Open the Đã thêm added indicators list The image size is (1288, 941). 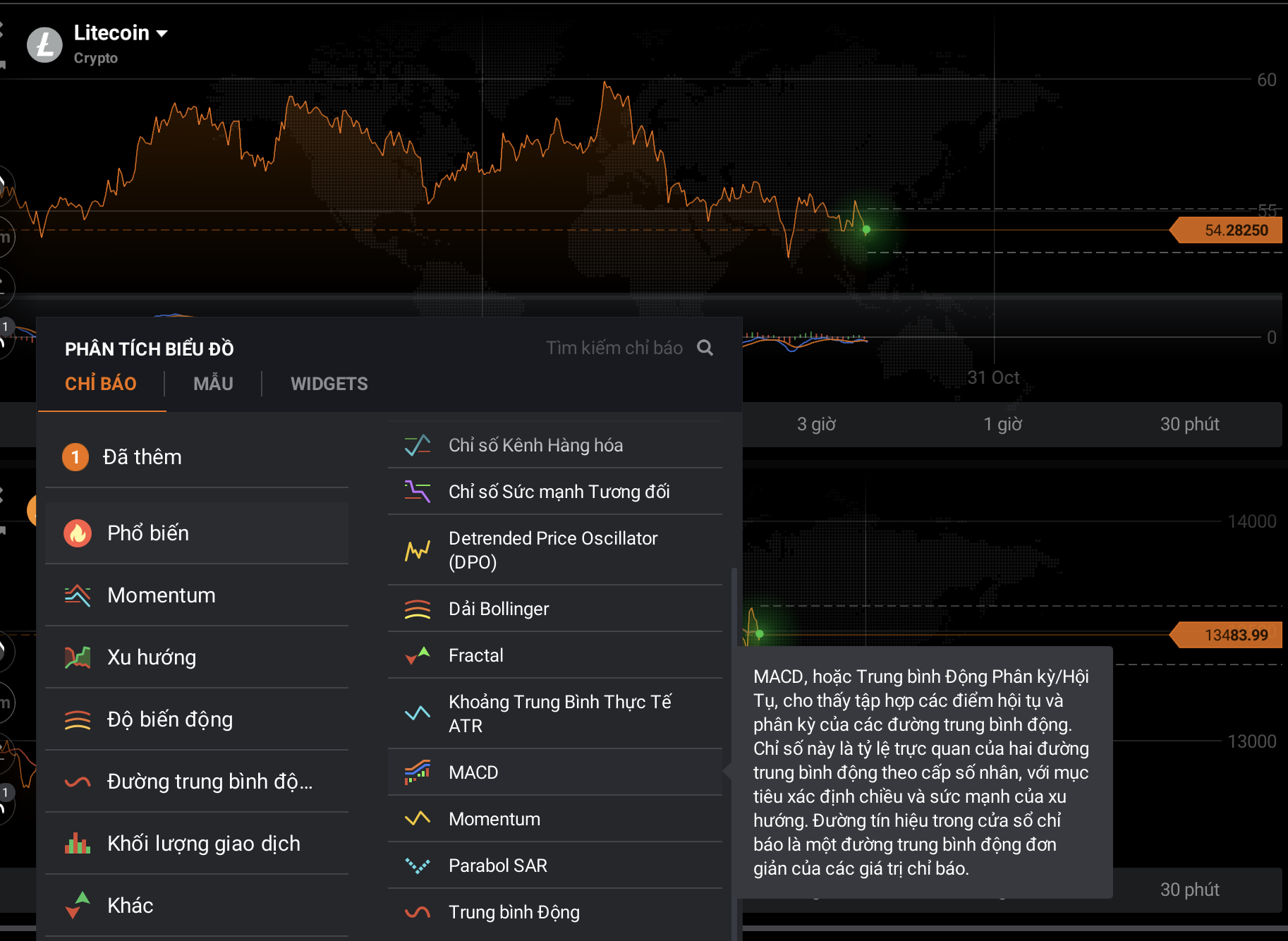tap(141, 457)
